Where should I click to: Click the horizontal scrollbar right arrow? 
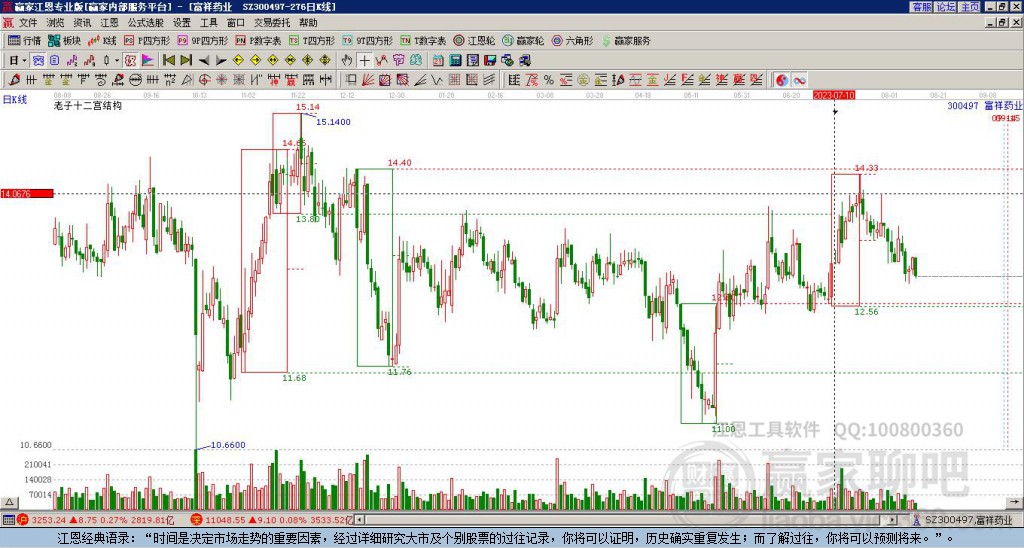(x=892, y=520)
